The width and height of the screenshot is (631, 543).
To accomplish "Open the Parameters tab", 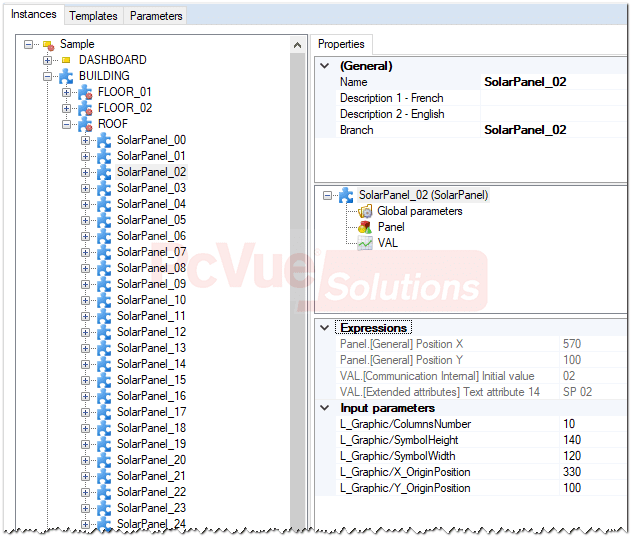I will pyautogui.click(x=156, y=16).
